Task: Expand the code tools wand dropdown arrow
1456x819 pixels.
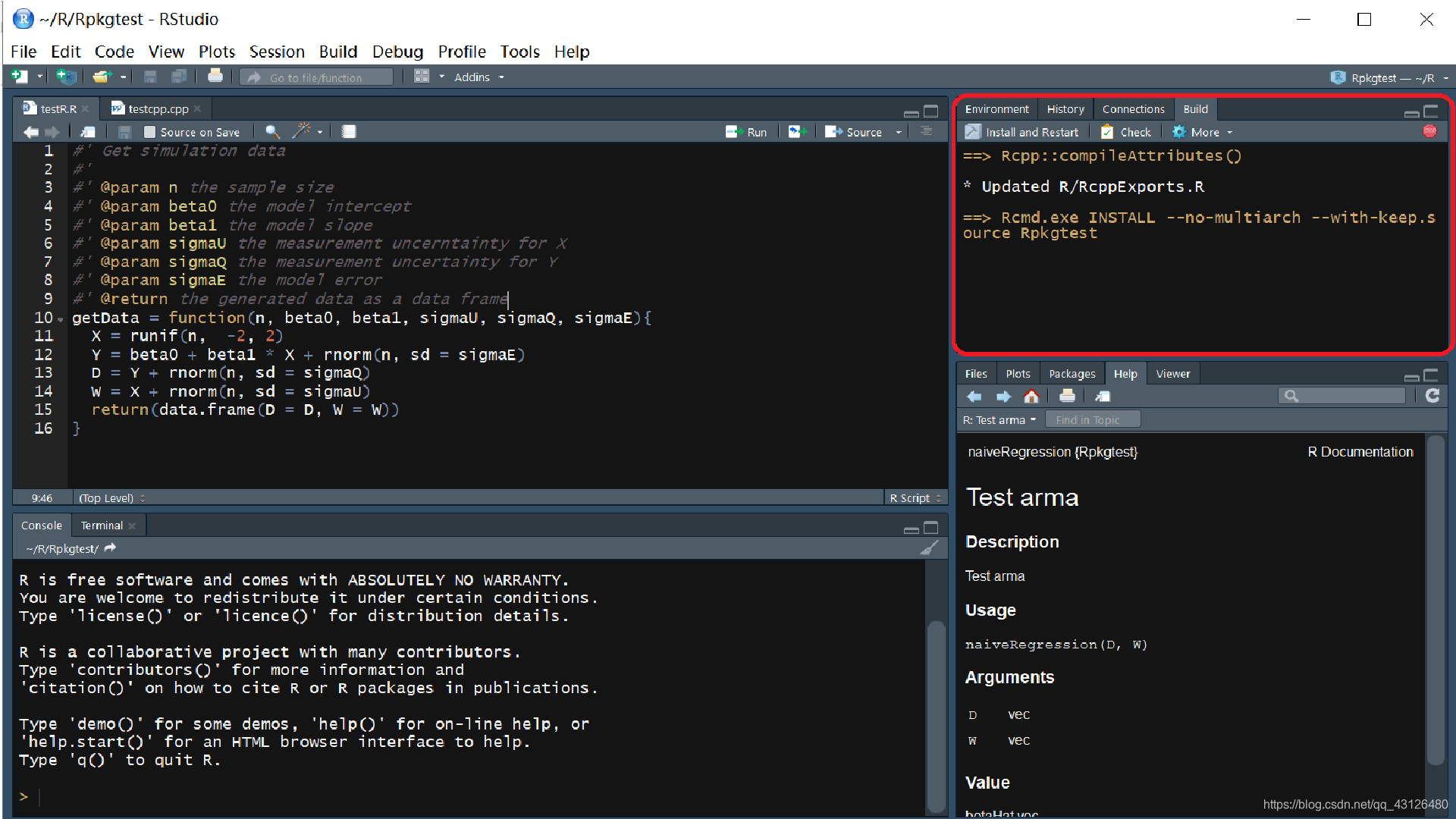Action: (320, 132)
